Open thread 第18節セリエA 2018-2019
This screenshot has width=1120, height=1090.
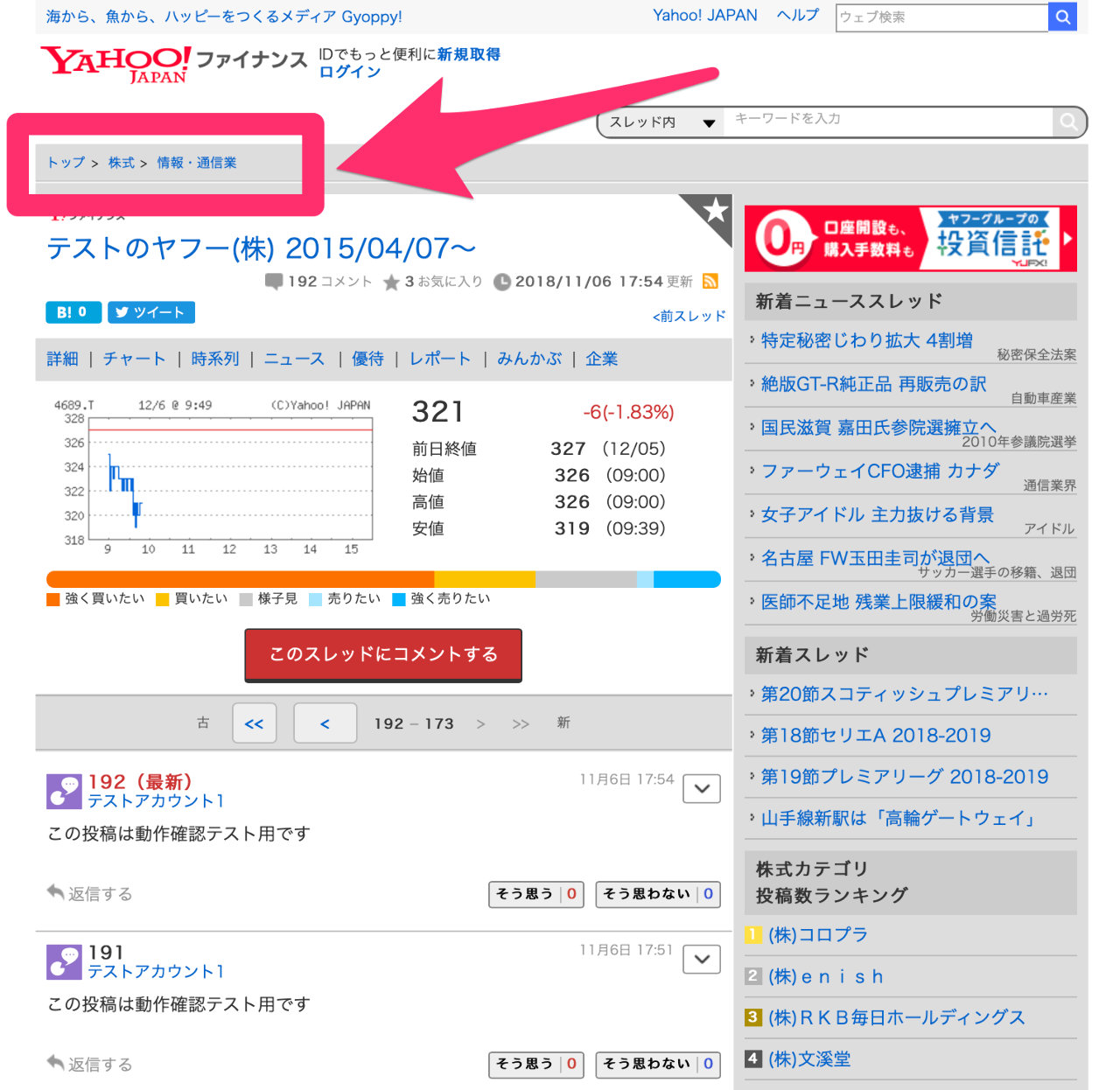[x=876, y=736]
